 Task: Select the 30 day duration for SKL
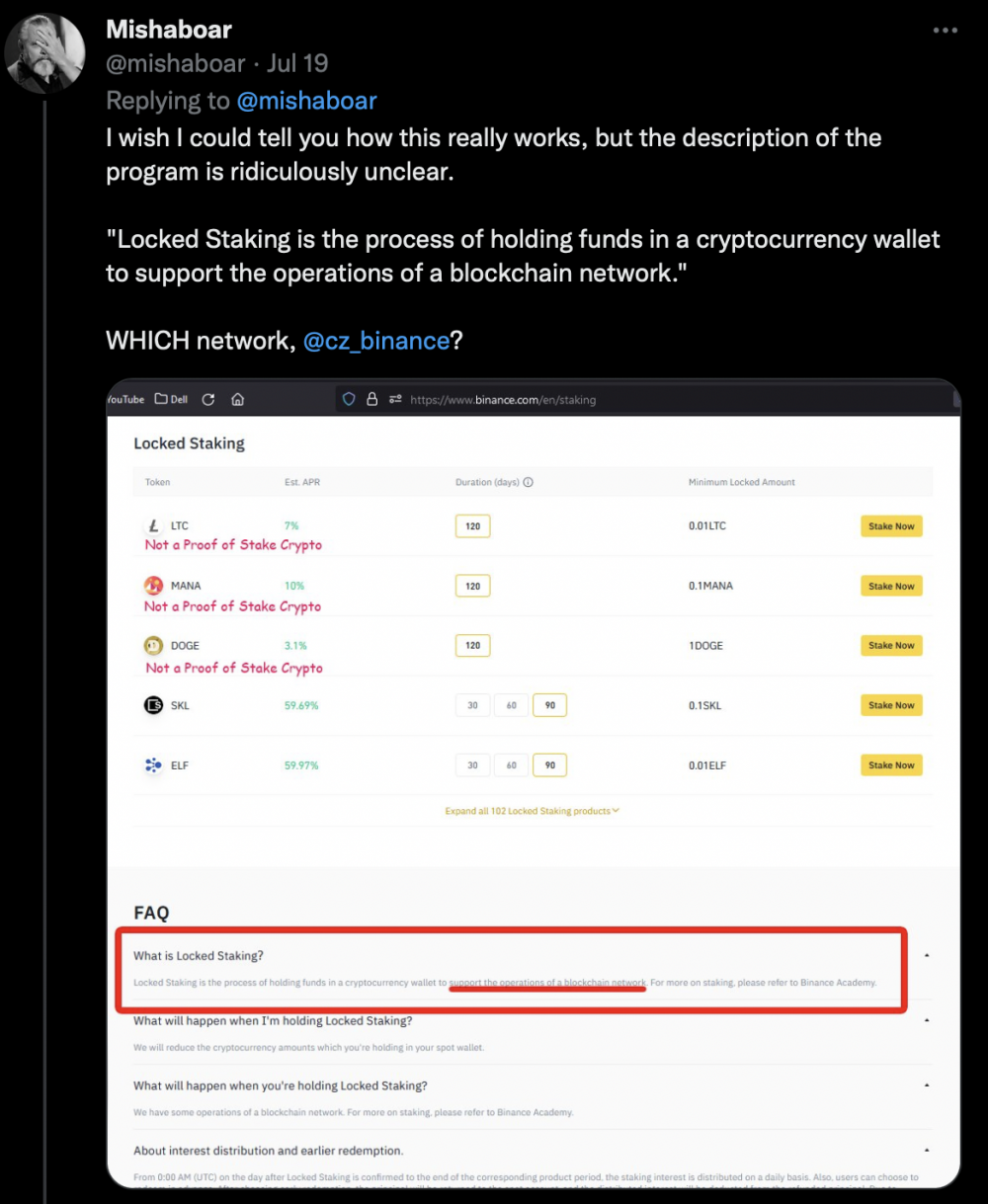click(x=472, y=705)
